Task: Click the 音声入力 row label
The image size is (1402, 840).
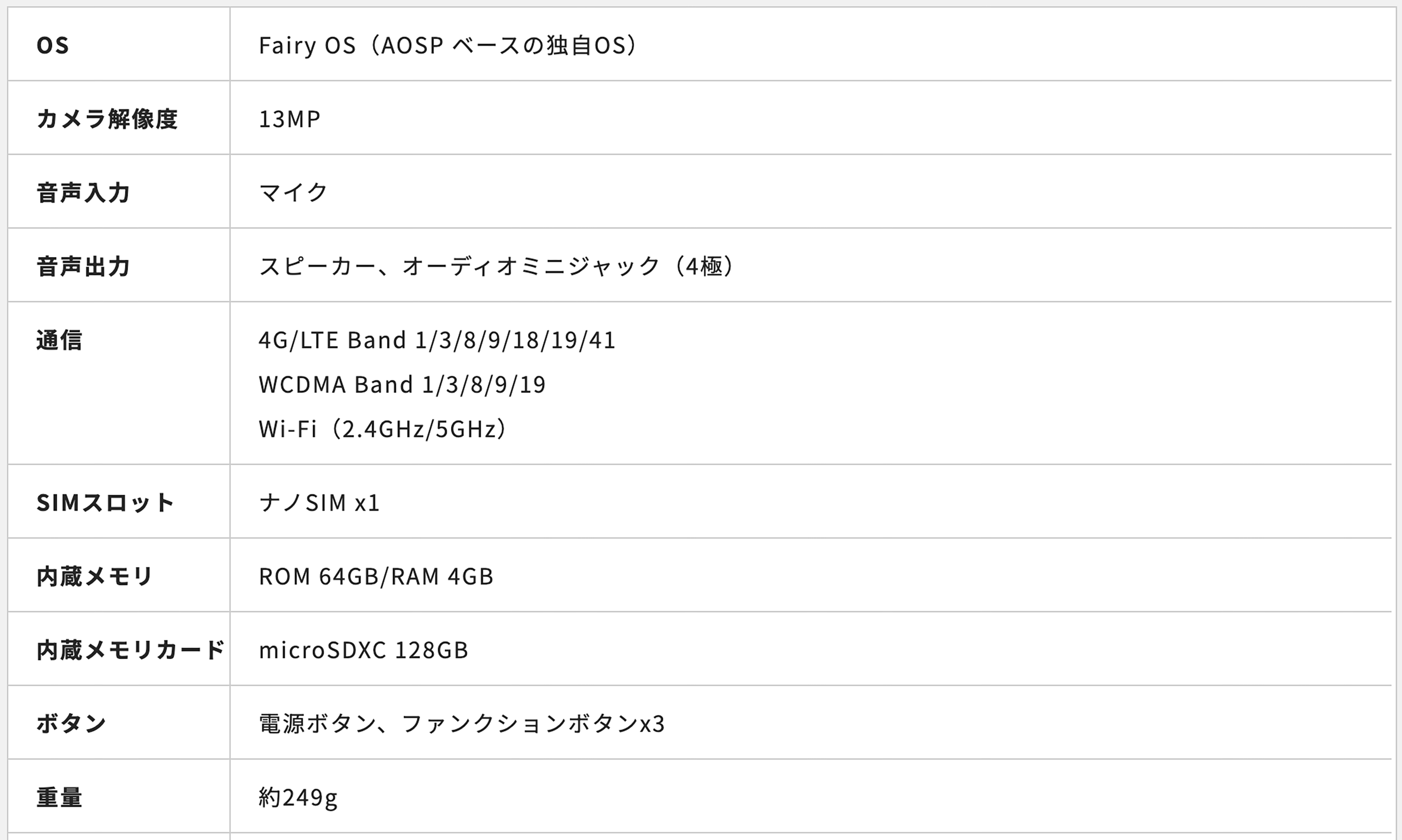Action: pyautogui.click(x=83, y=192)
